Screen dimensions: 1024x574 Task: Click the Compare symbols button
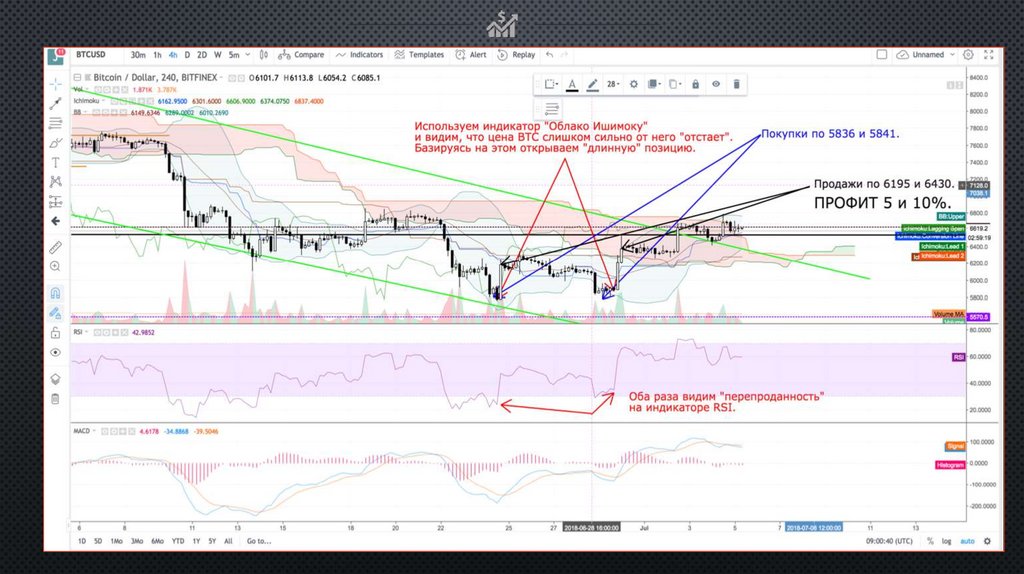pyautogui.click(x=303, y=55)
